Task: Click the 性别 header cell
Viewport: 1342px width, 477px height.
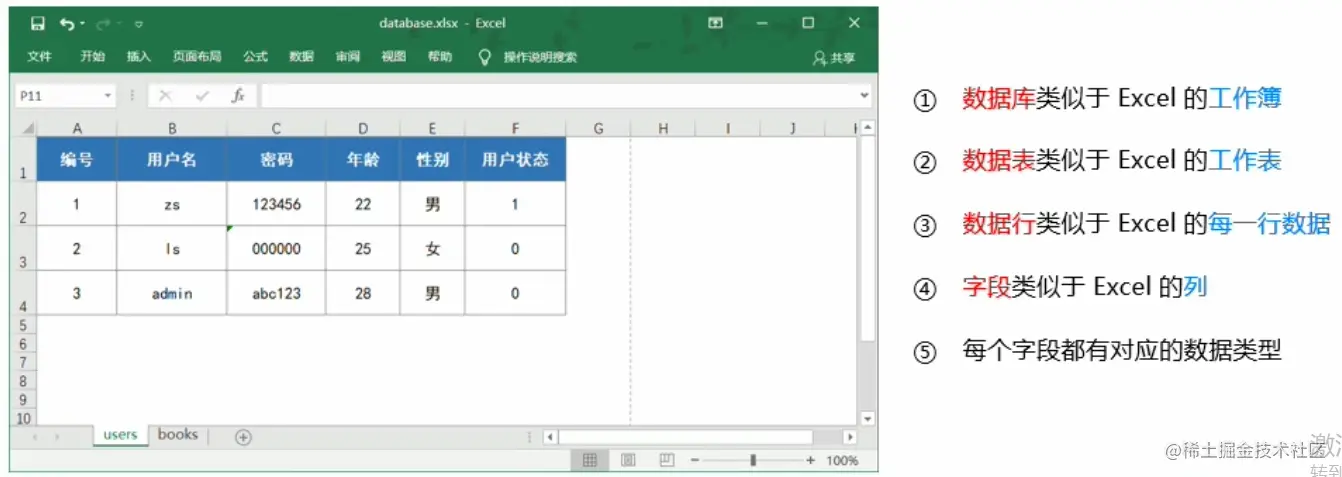Action: [432, 159]
